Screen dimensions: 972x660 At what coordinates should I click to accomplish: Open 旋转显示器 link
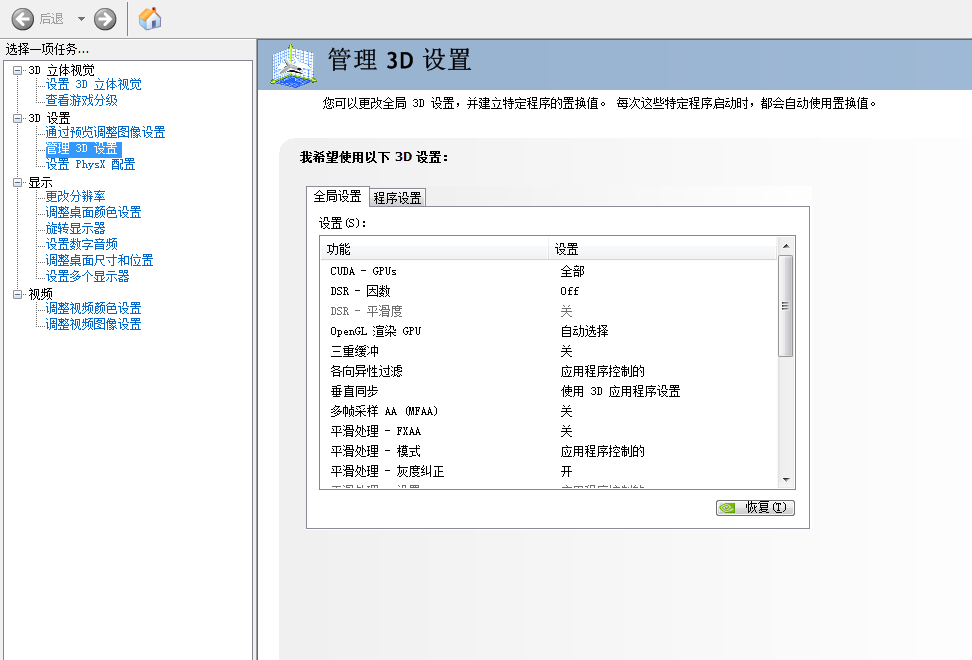tap(76, 229)
